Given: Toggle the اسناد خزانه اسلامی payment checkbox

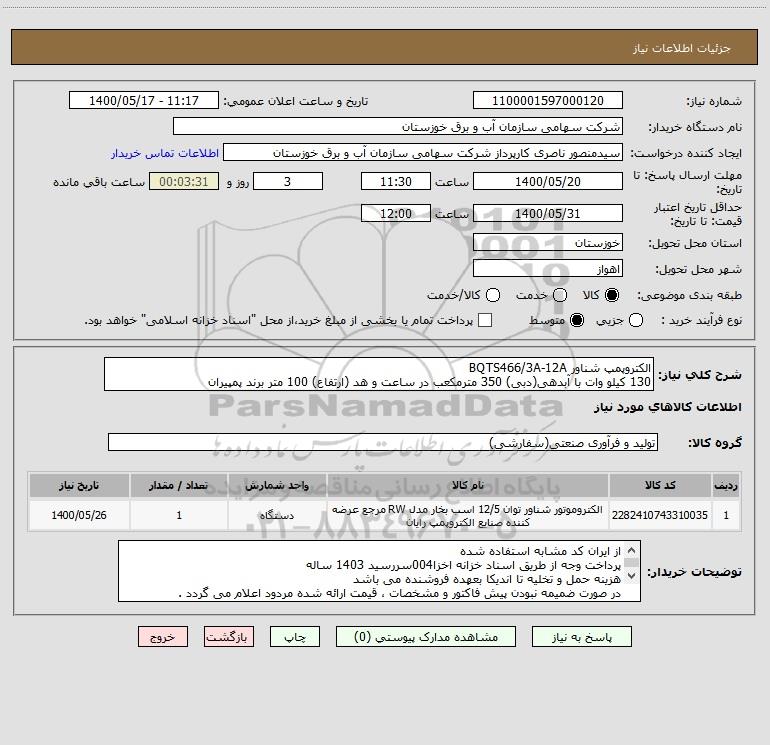Looking at the screenshot, I should point(485,321).
